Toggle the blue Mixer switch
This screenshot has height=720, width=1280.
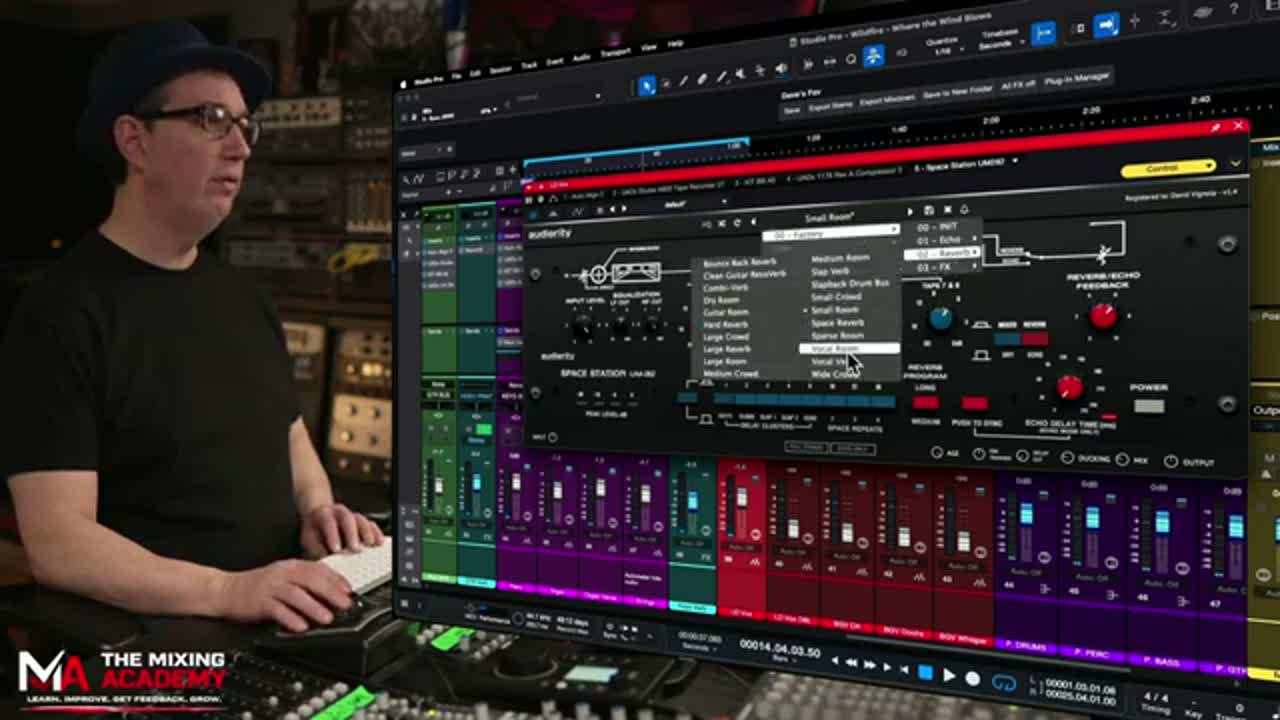coord(1008,339)
